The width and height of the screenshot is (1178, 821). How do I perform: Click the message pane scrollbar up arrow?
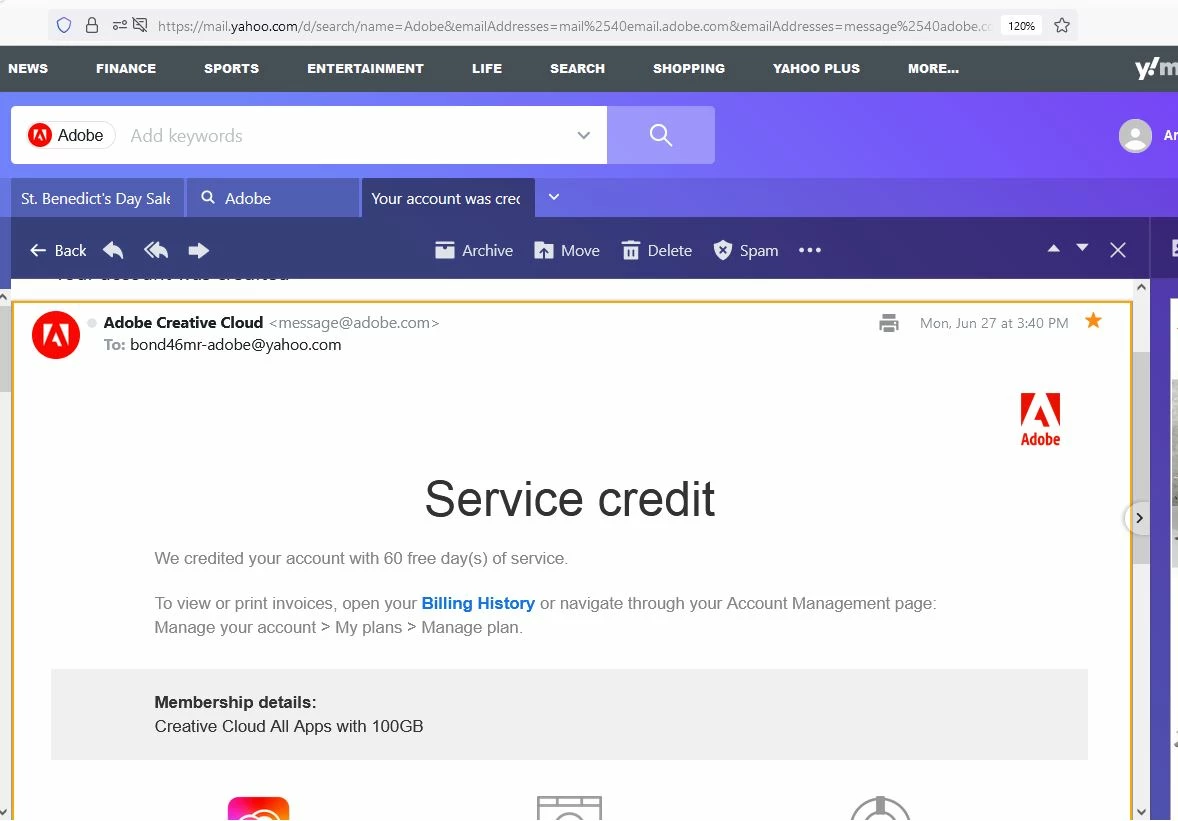pyautogui.click(x=1141, y=287)
